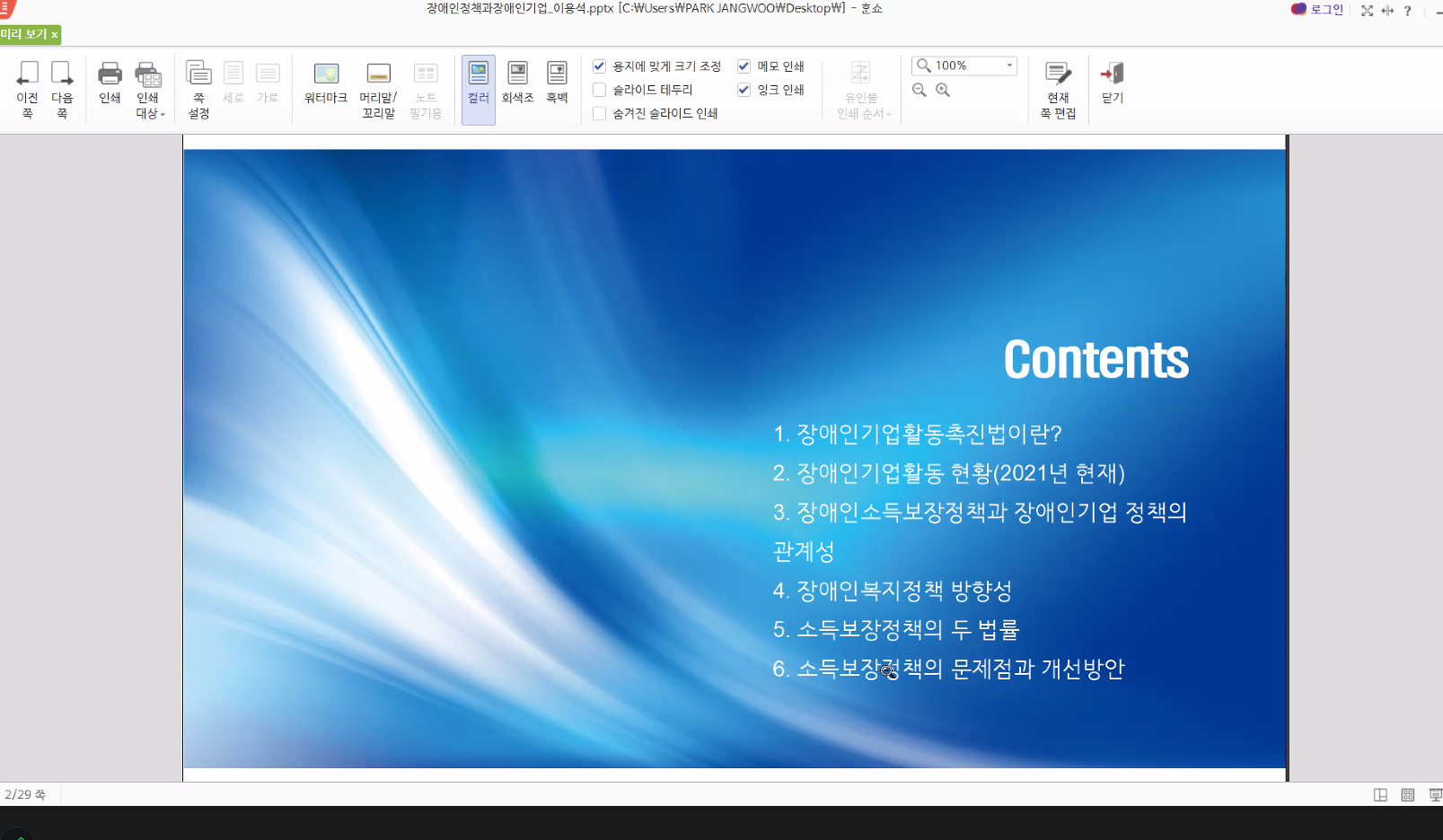Go to previous page (이전 쪽)
Screen dimensions: 1443x840
point(28,89)
